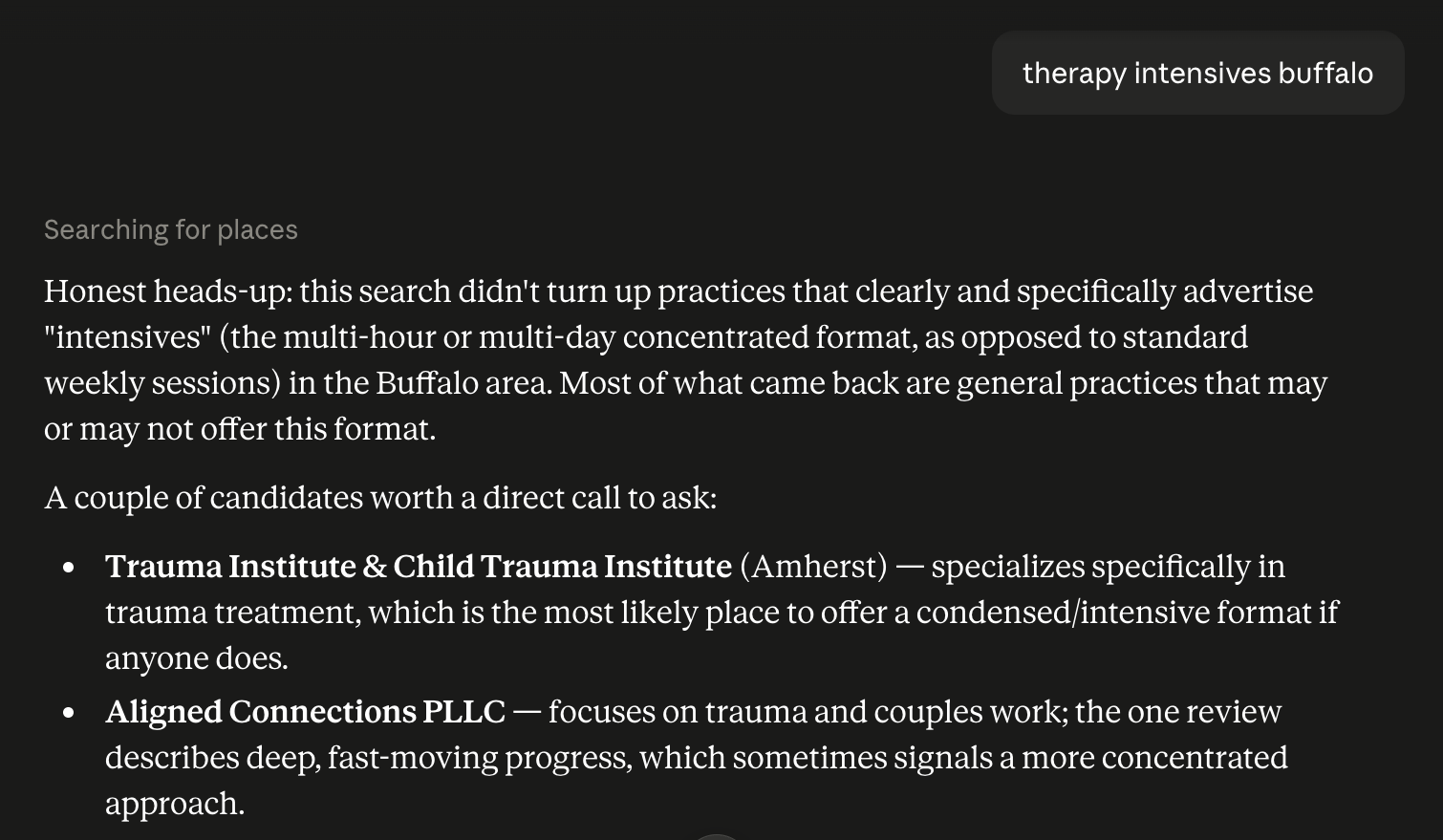This screenshot has height=840, width=1443.
Task: Click the bullet point before Aligned Connections
Action: click(x=68, y=713)
